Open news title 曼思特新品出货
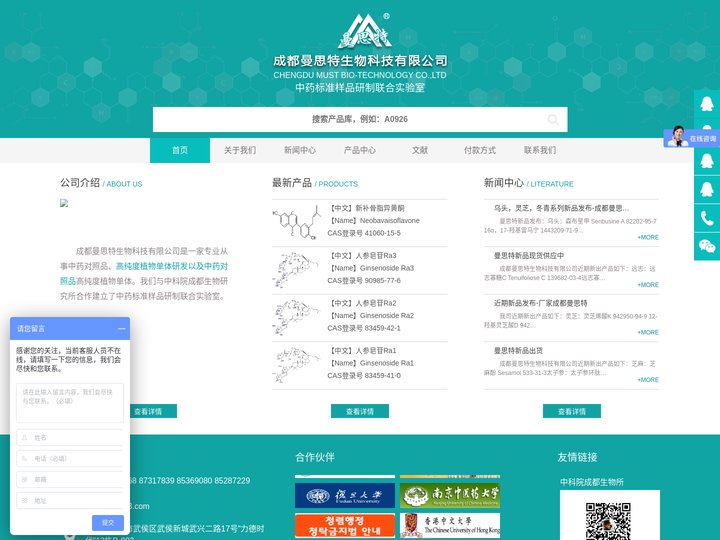 (518, 350)
